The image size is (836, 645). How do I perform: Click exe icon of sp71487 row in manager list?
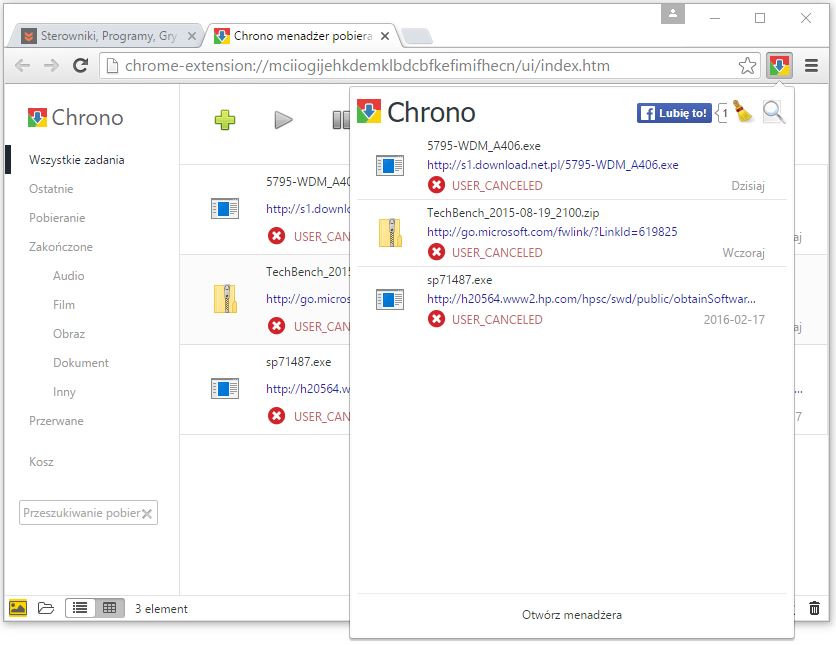[x=224, y=389]
